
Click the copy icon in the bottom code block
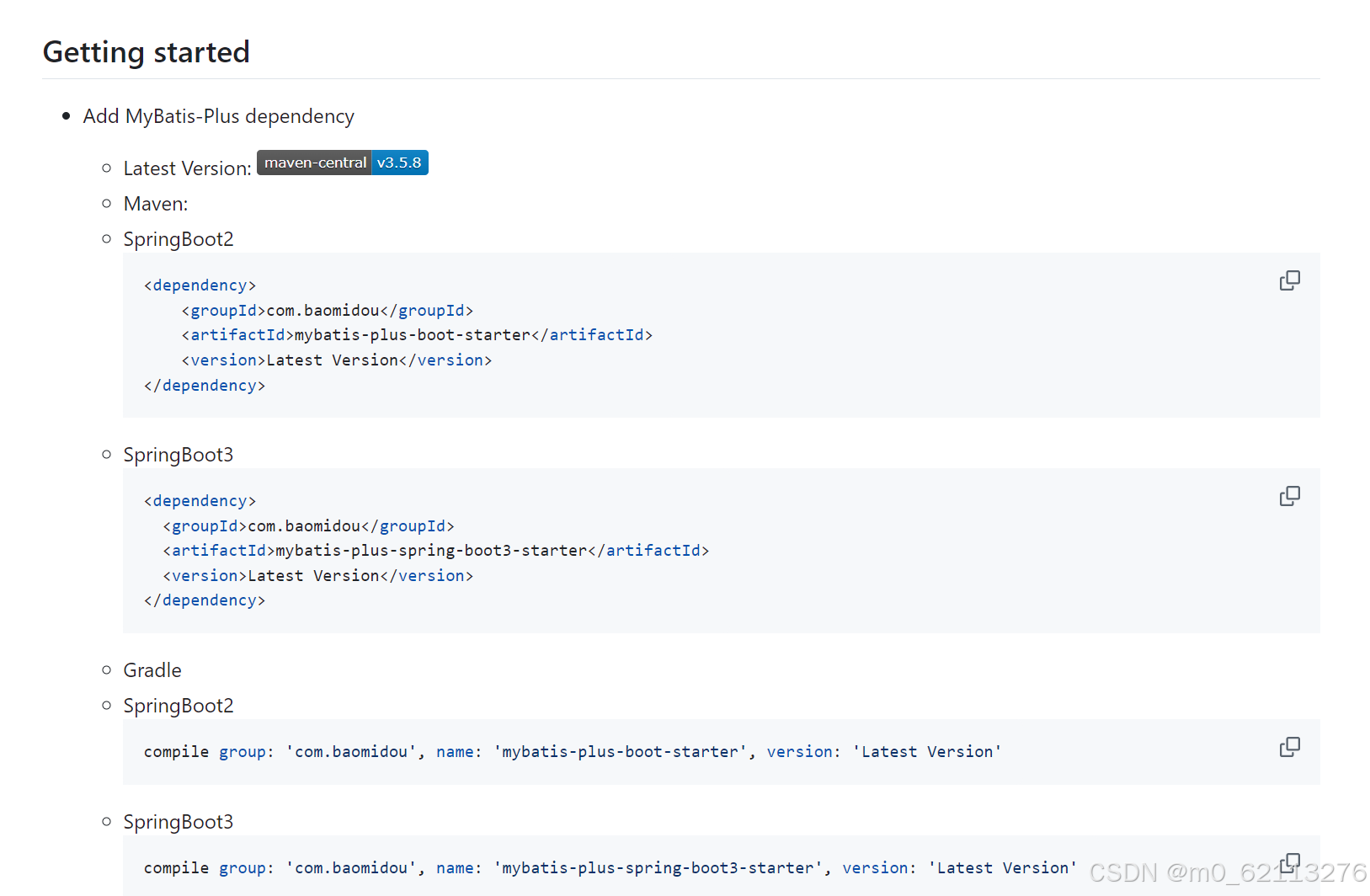[x=1289, y=862]
